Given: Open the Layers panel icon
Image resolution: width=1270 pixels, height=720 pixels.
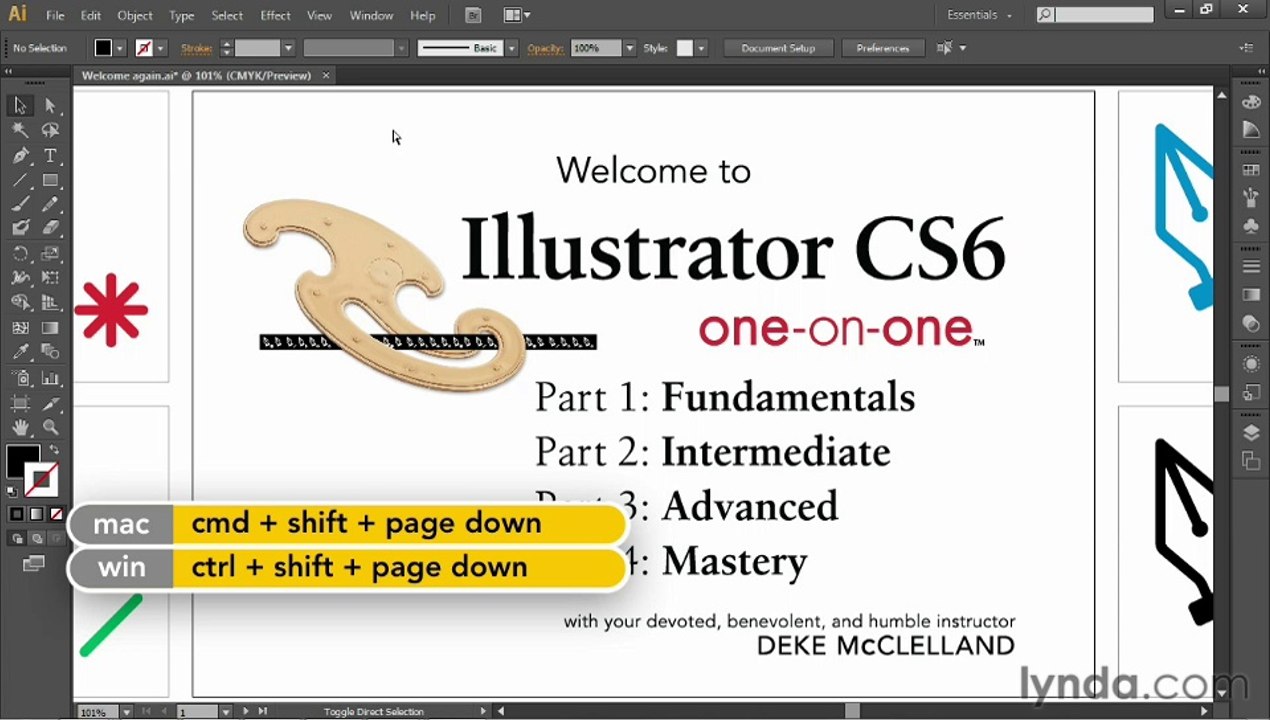Looking at the screenshot, I should click(1251, 433).
